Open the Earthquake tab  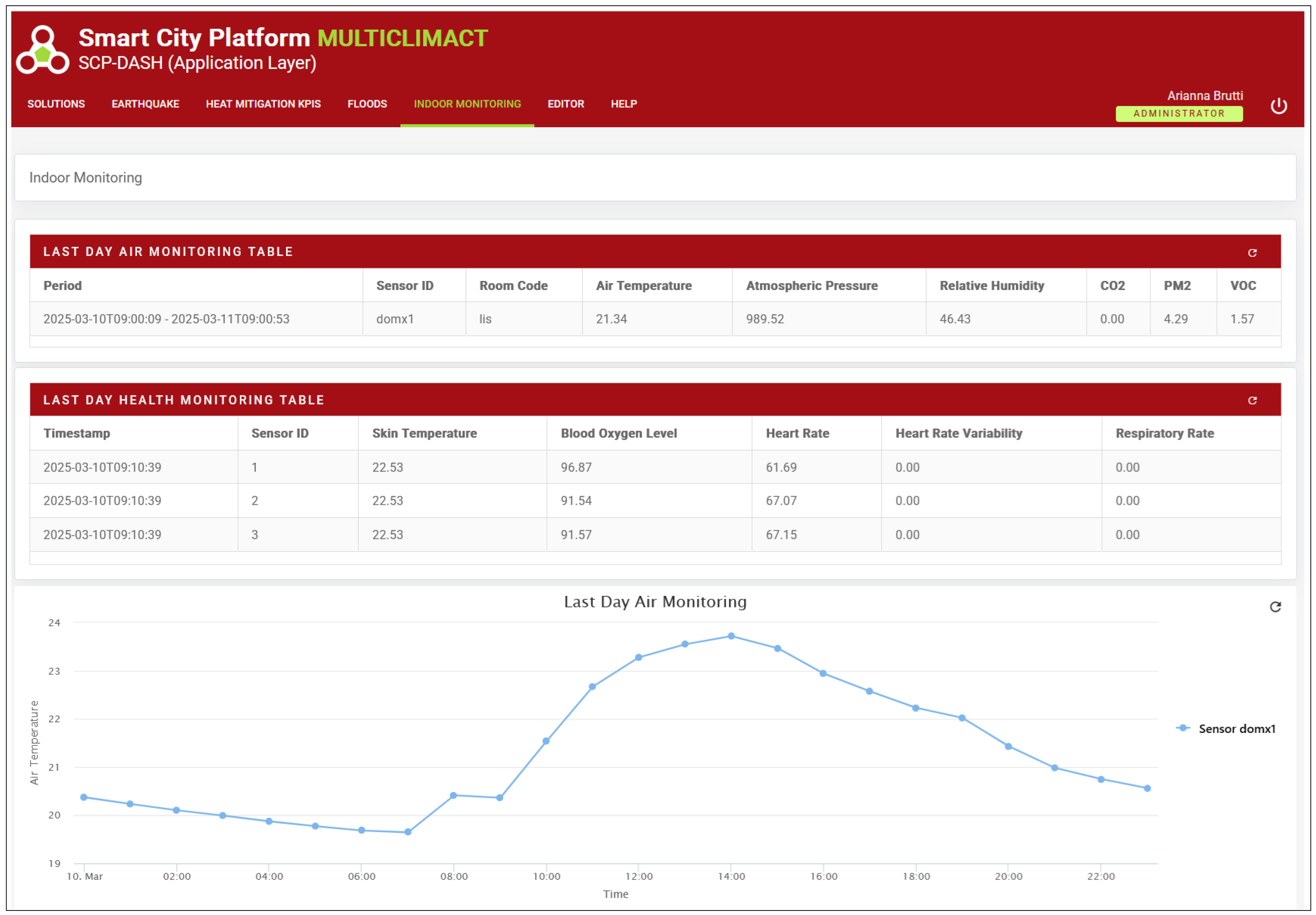[x=145, y=104]
